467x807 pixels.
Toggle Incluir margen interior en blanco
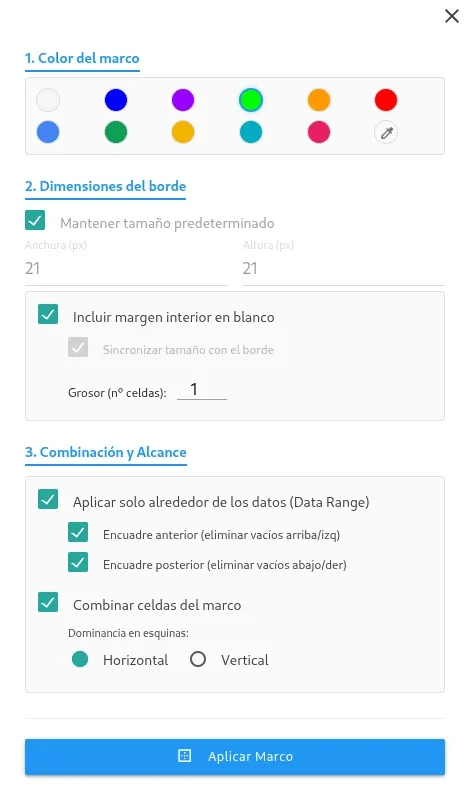click(48, 314)
